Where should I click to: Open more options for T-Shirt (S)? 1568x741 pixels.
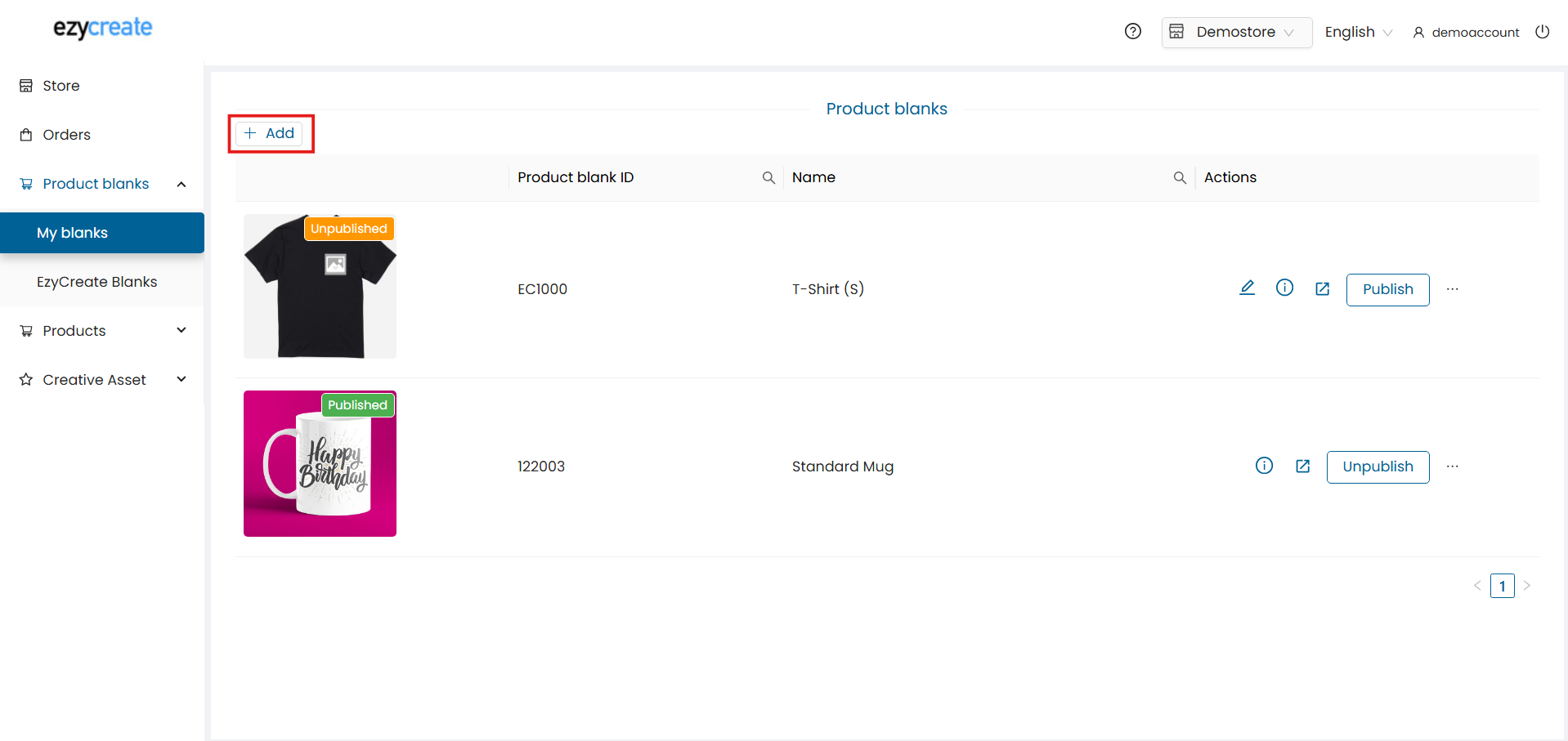(x=1452, y=289)
